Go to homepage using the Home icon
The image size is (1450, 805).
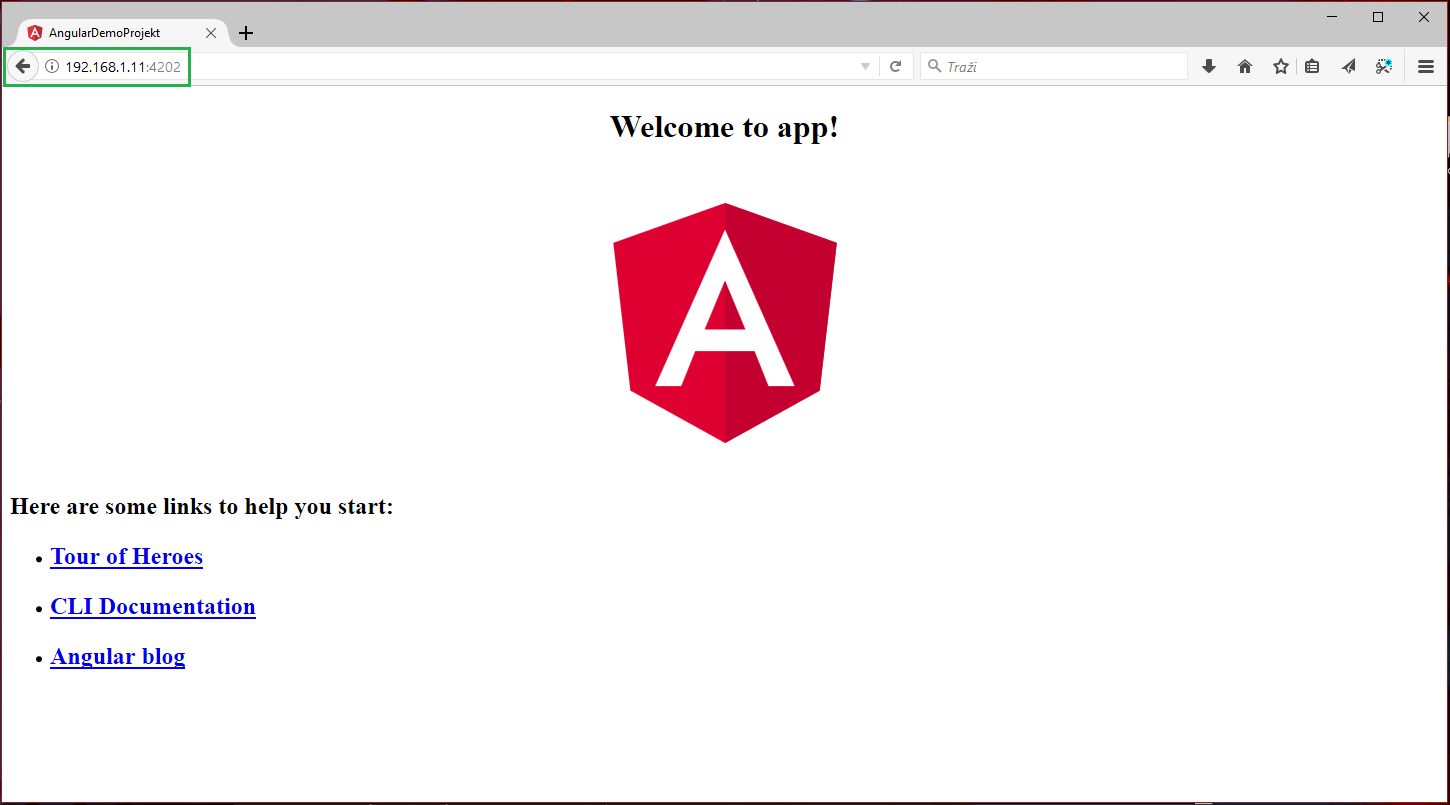tap(1244, 66)
